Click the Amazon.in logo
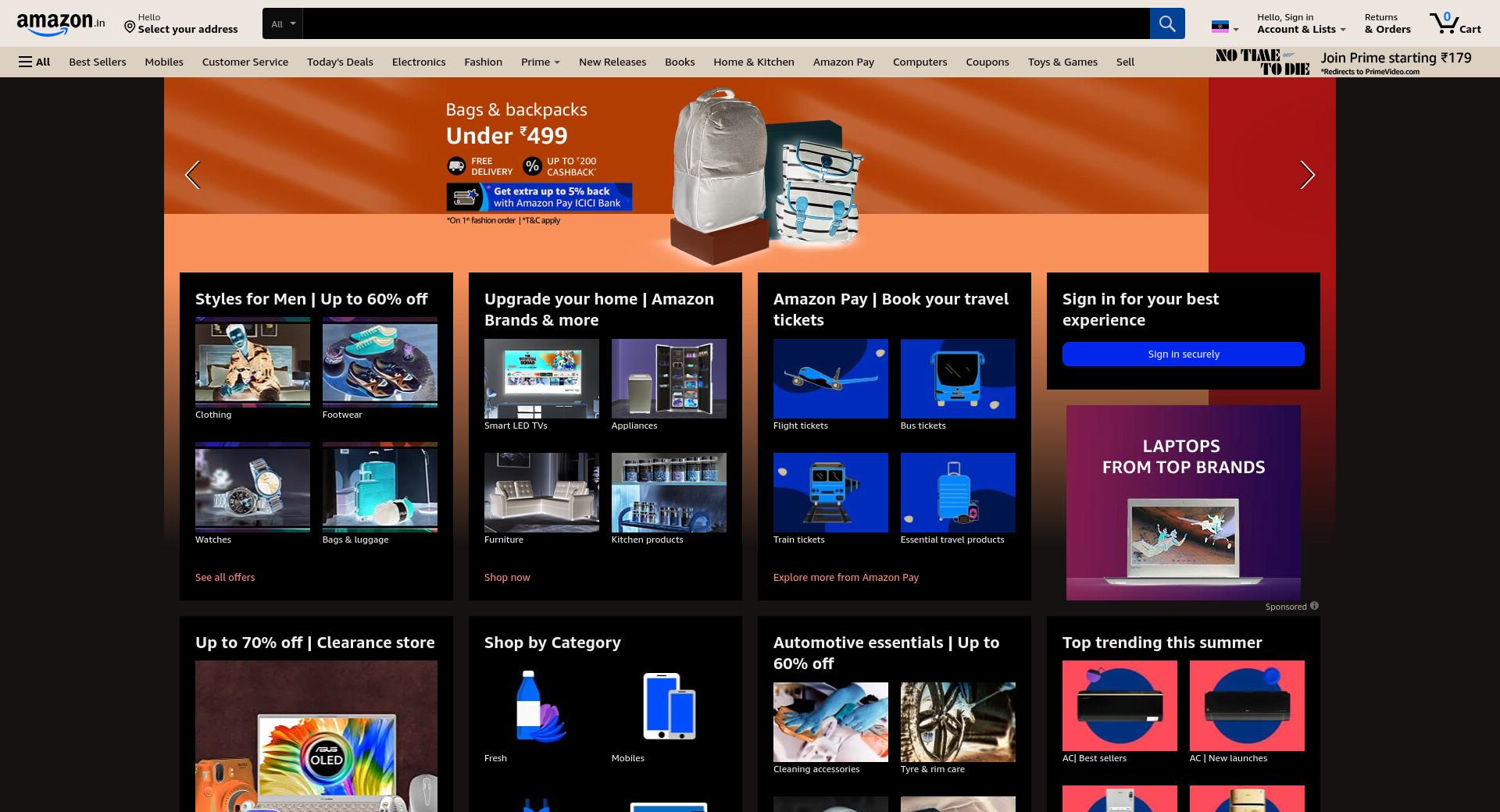Screen dimensions: 1500x812 coord(60,23)
